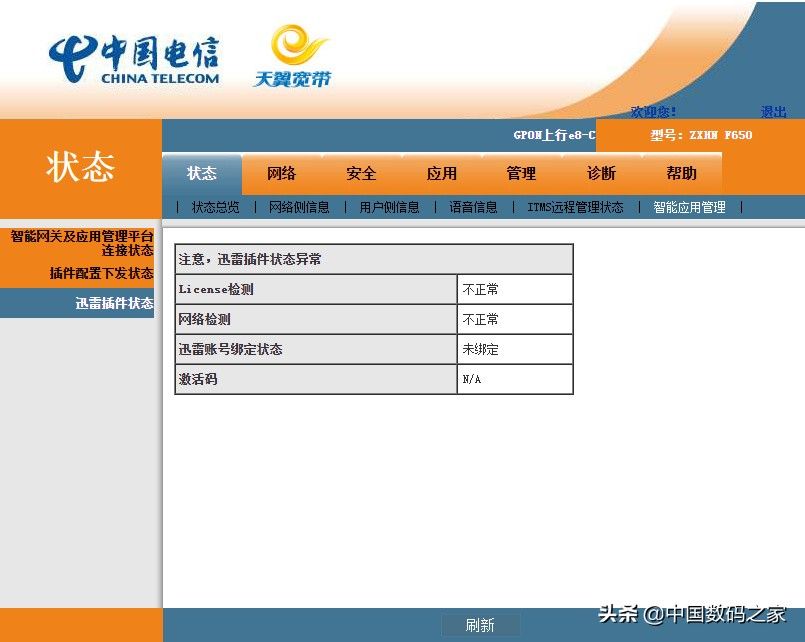View ITMS远程管理状态 page
Viewport: 805px width, 642px height.
coord(575,207)
